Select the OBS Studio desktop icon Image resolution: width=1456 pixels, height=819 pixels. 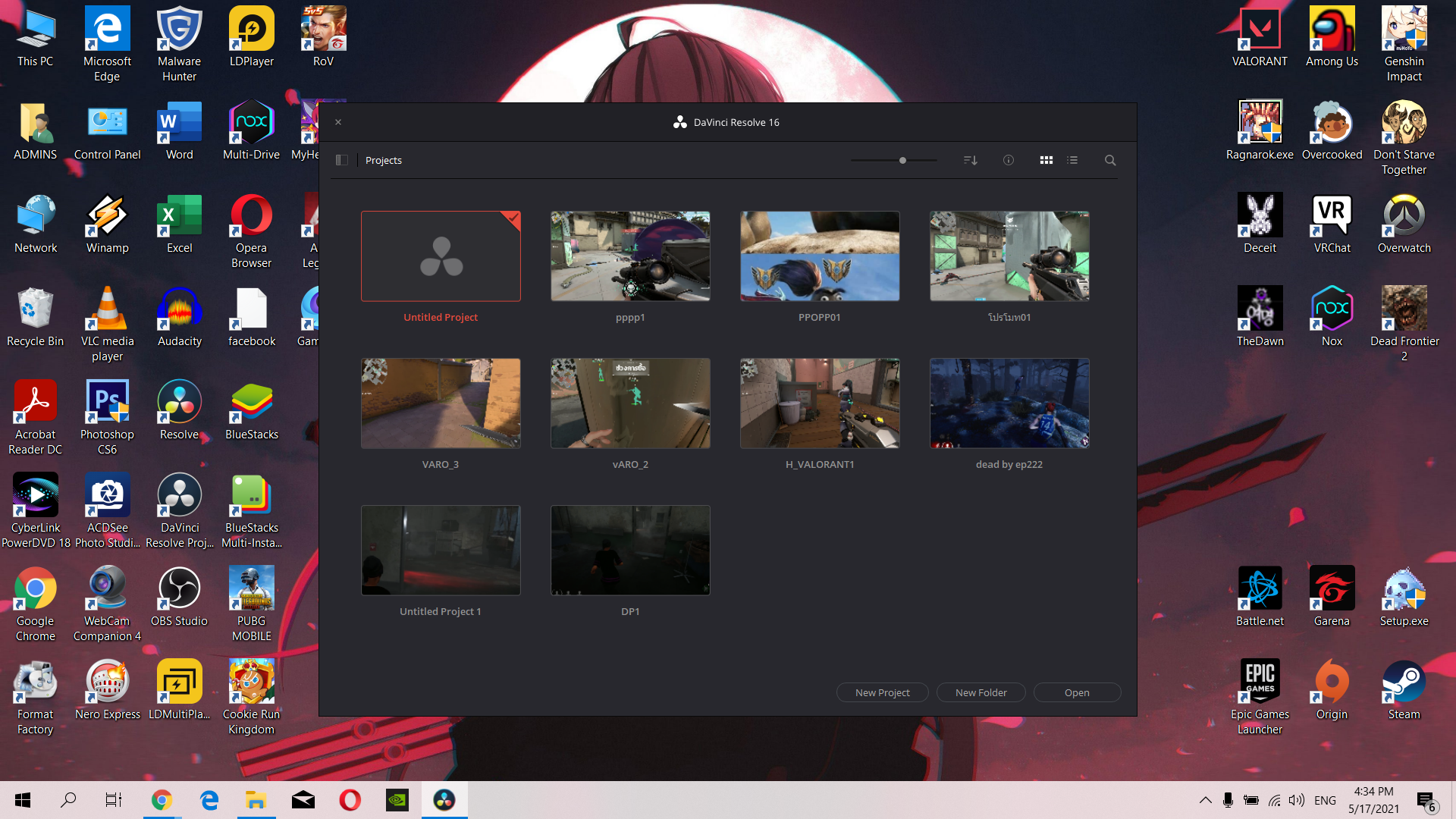(x=180, y=597)
